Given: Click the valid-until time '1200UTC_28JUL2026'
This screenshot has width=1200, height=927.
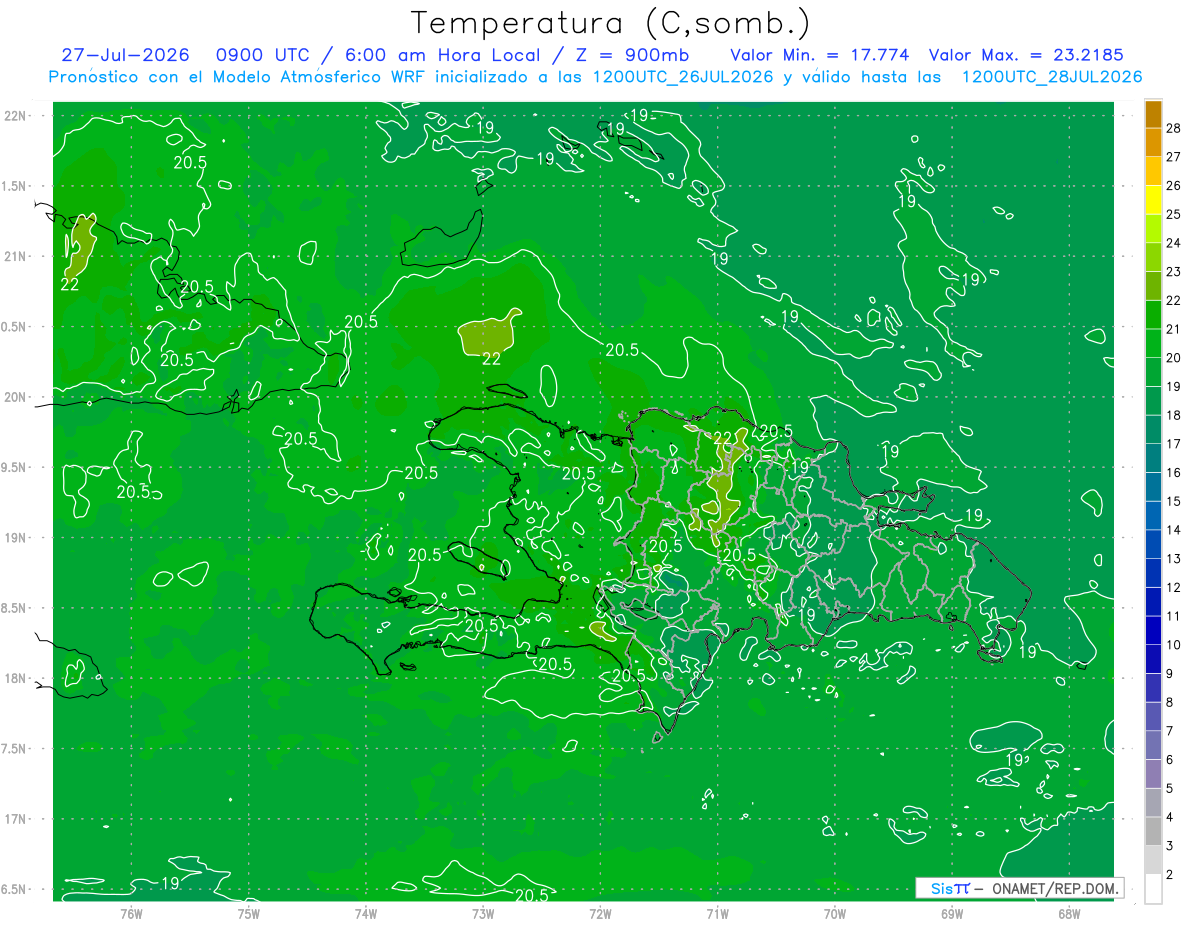Looking at the screenshot, I should click(x=1052, y=77).
